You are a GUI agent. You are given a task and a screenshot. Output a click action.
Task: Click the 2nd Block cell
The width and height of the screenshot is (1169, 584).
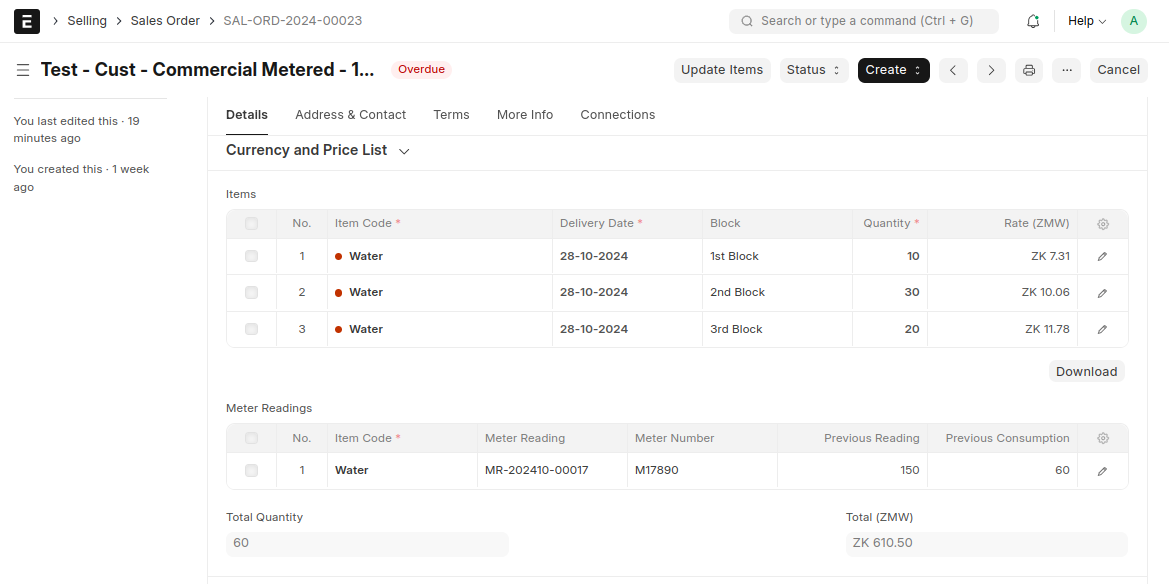coord(777,293)
